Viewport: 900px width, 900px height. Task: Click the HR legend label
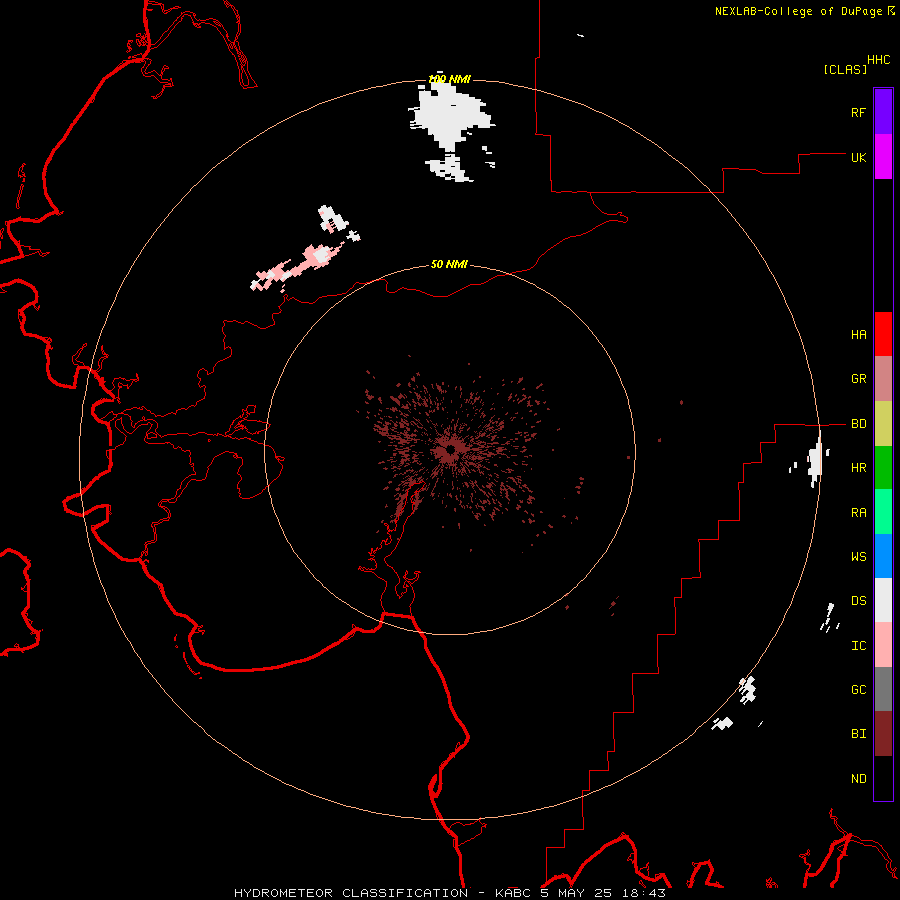(858, 468)
